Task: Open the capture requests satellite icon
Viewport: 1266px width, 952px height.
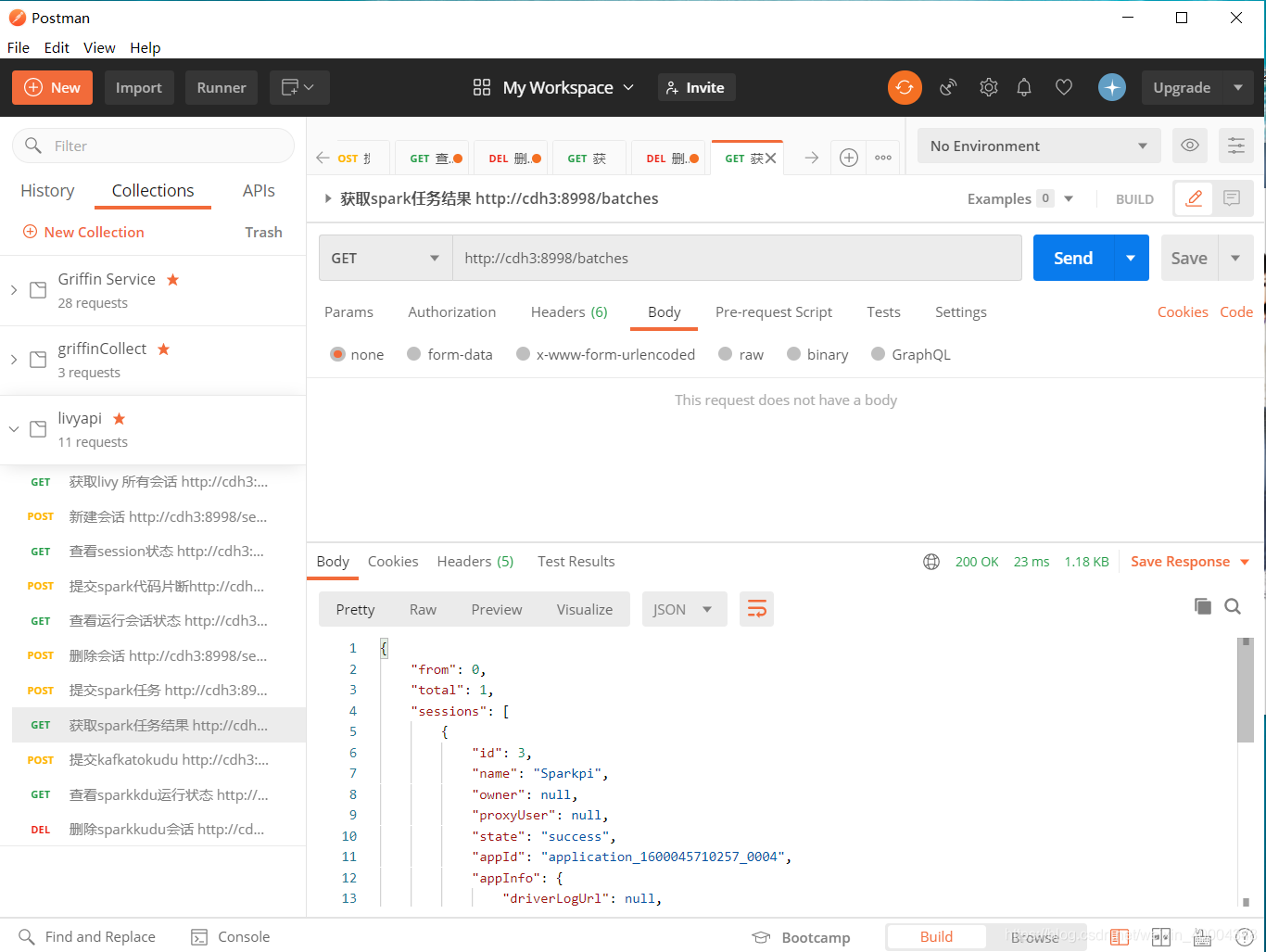Action: pyautogui.click(x=948, y=87)
